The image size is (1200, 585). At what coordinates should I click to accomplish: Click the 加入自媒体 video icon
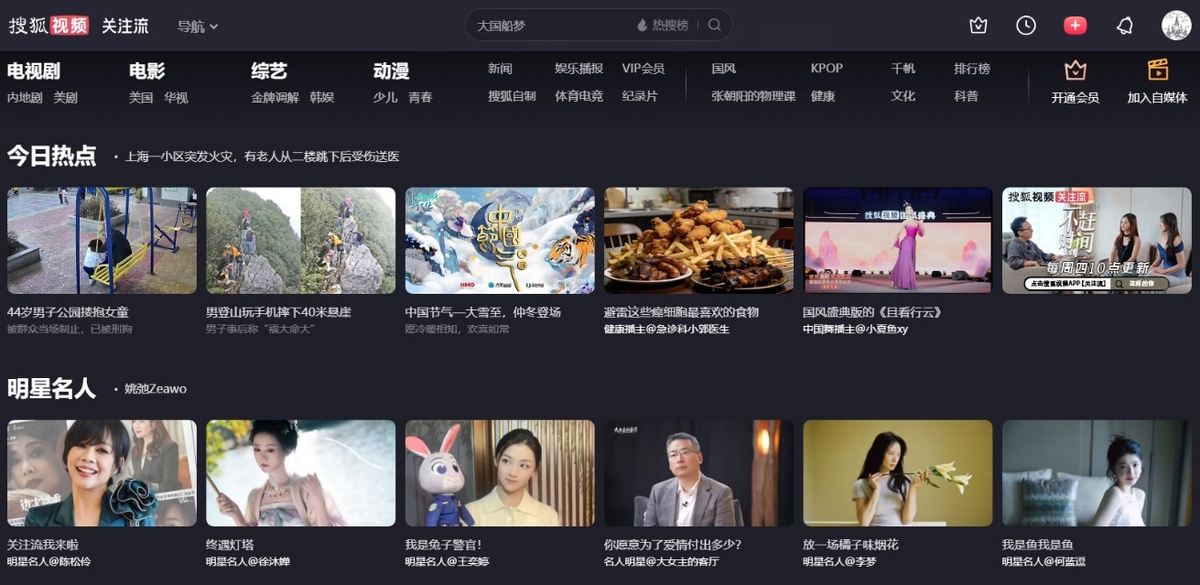click(1158, 70)
